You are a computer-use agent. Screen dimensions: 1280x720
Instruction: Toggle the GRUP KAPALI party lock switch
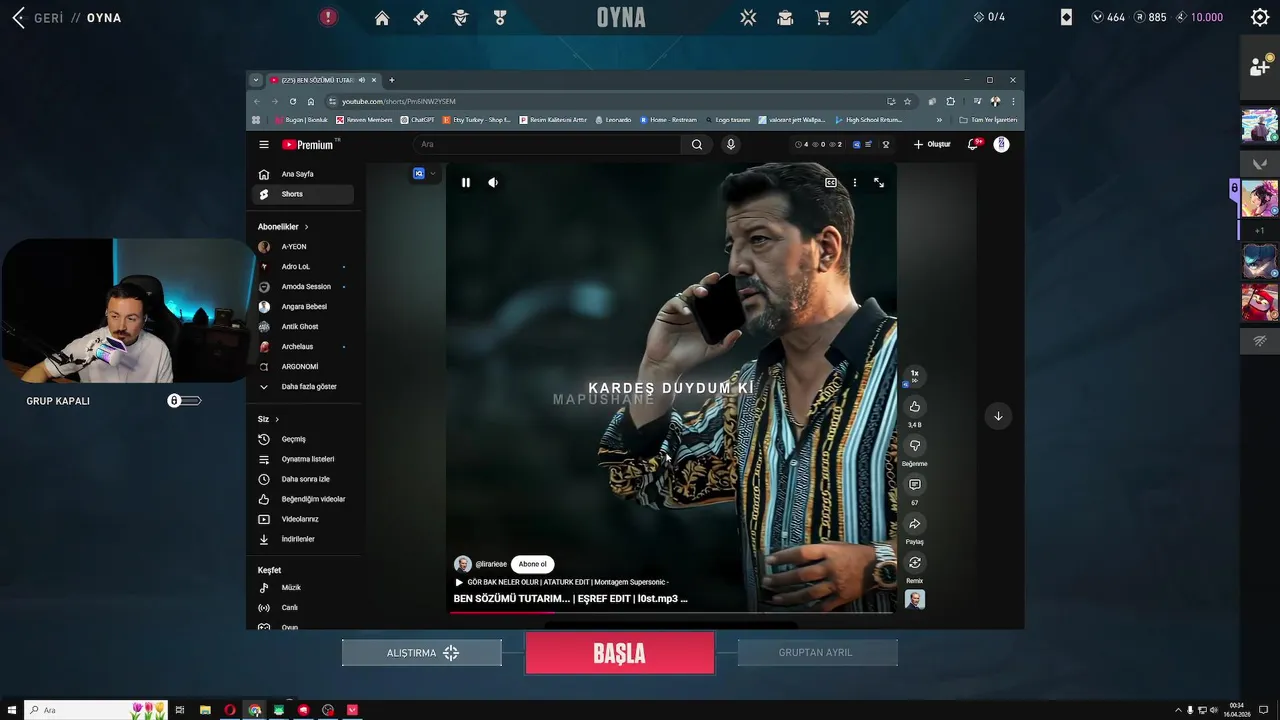pyautogui.click(x=184, y=401)
